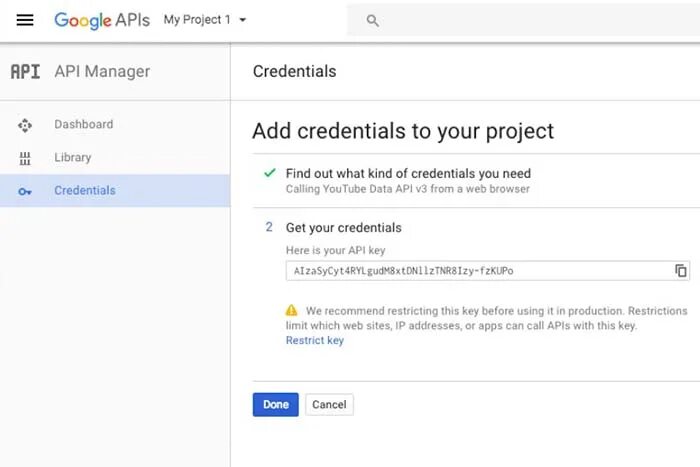The height and width of the screenshot is (467, 700).
Task: Click the 'Get your credentials' step header
Action: [x=343, y=227]
